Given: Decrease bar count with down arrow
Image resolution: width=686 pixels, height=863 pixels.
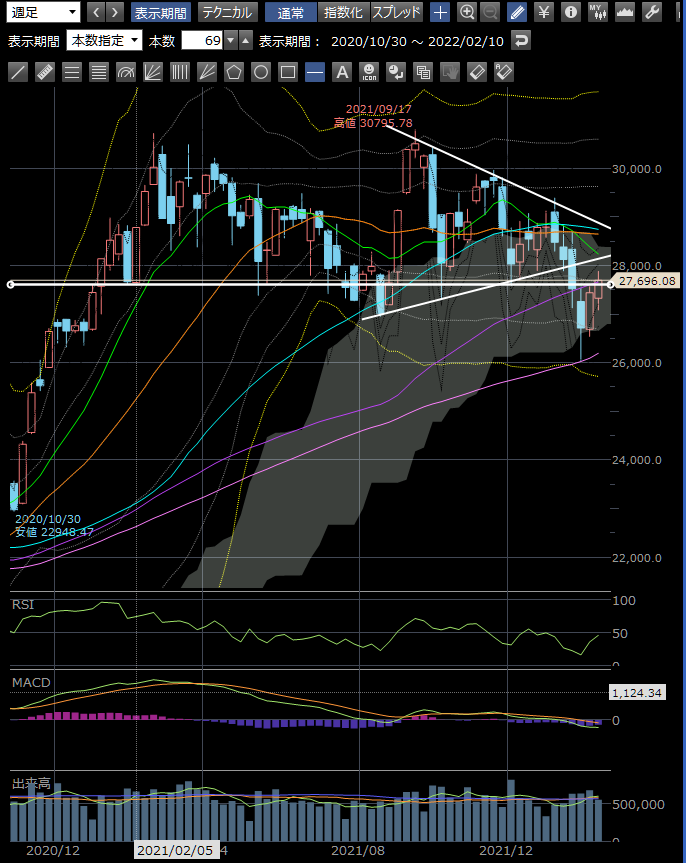Looking at the screenshot, I should pos(231,41).
